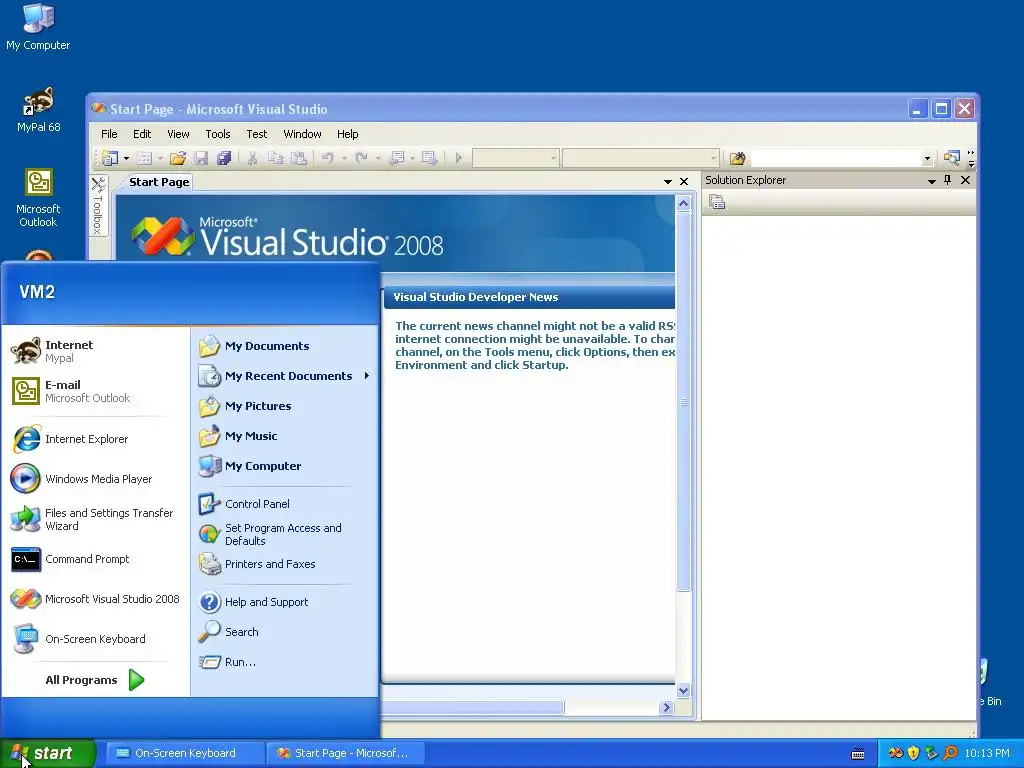Switch to Start Page - Microsoft taskbar button
The height and width of the screenshot is (768, 1024).
[345, 753]
